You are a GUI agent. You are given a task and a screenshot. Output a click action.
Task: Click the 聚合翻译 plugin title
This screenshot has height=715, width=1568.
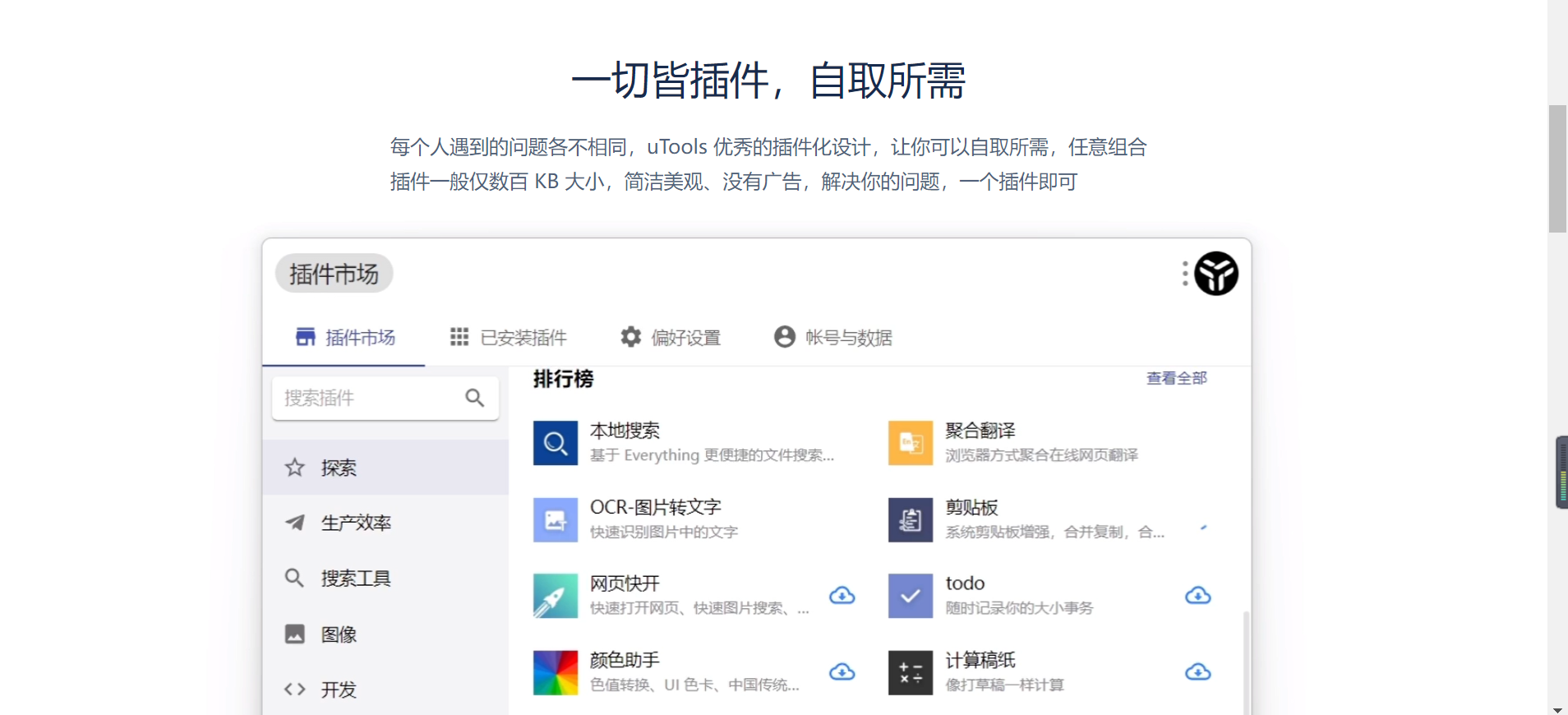(x=980, y=431)
